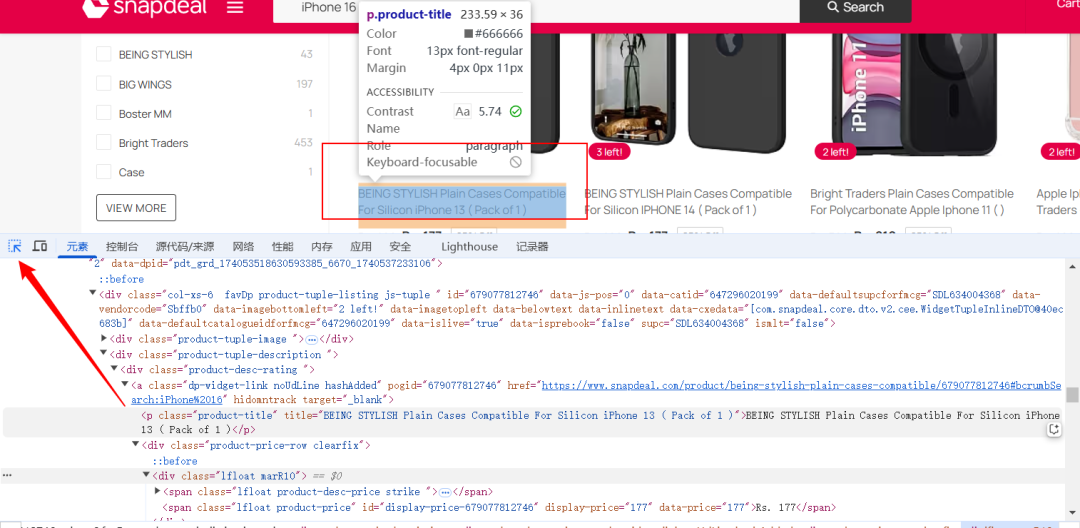Activate the DevTools element inspector icon
This screenshot has height=528, width=1080.
click(x=14, y=246)
